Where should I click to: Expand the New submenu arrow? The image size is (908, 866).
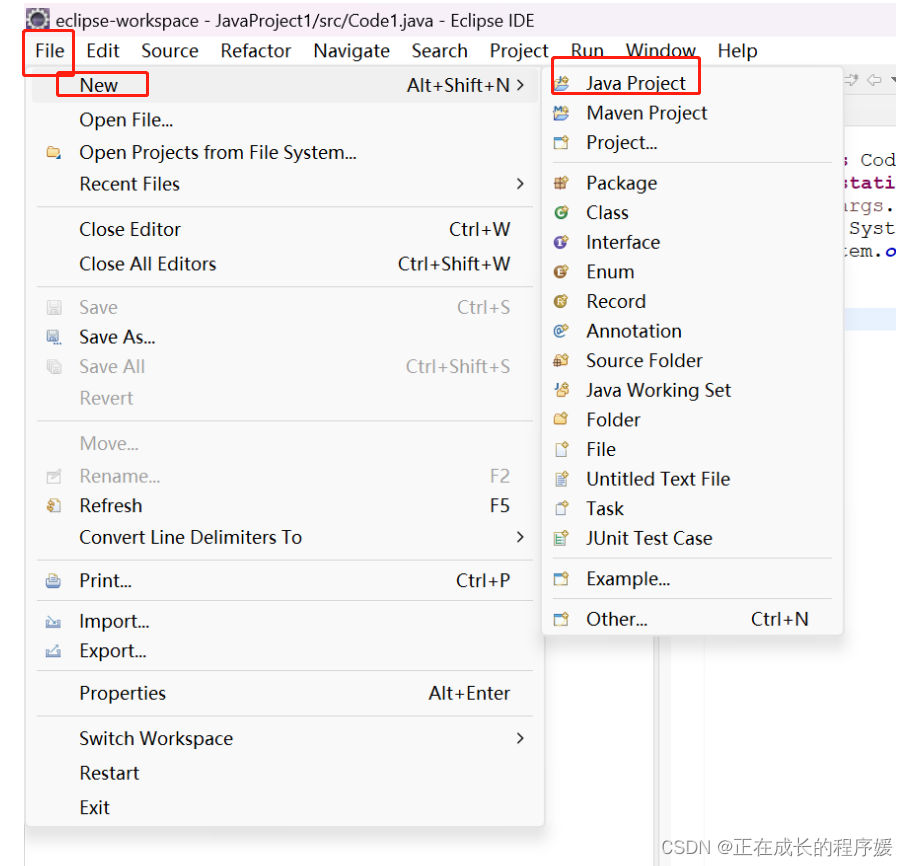pyautogui.click(x=520, y=85)
